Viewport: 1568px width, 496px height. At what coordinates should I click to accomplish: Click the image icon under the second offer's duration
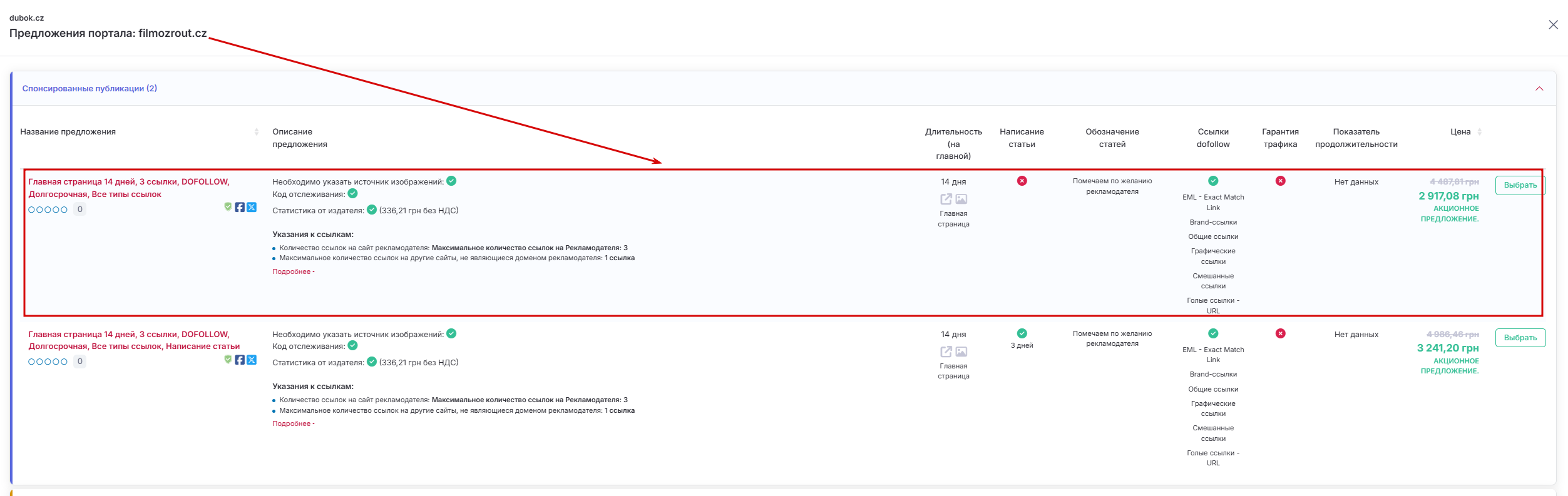961,352
